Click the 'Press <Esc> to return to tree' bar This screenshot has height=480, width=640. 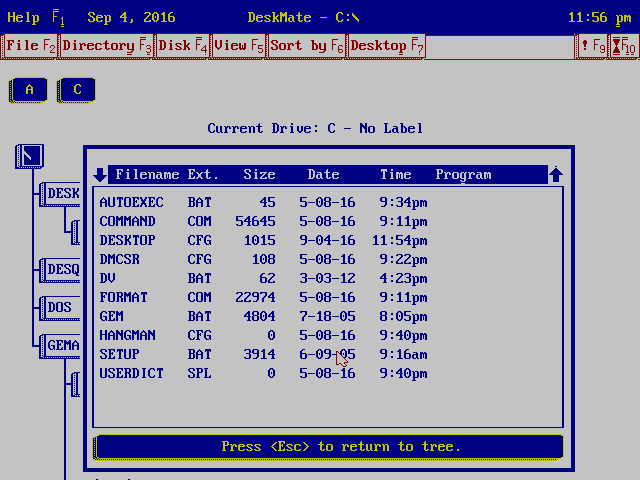click(329, 447)
